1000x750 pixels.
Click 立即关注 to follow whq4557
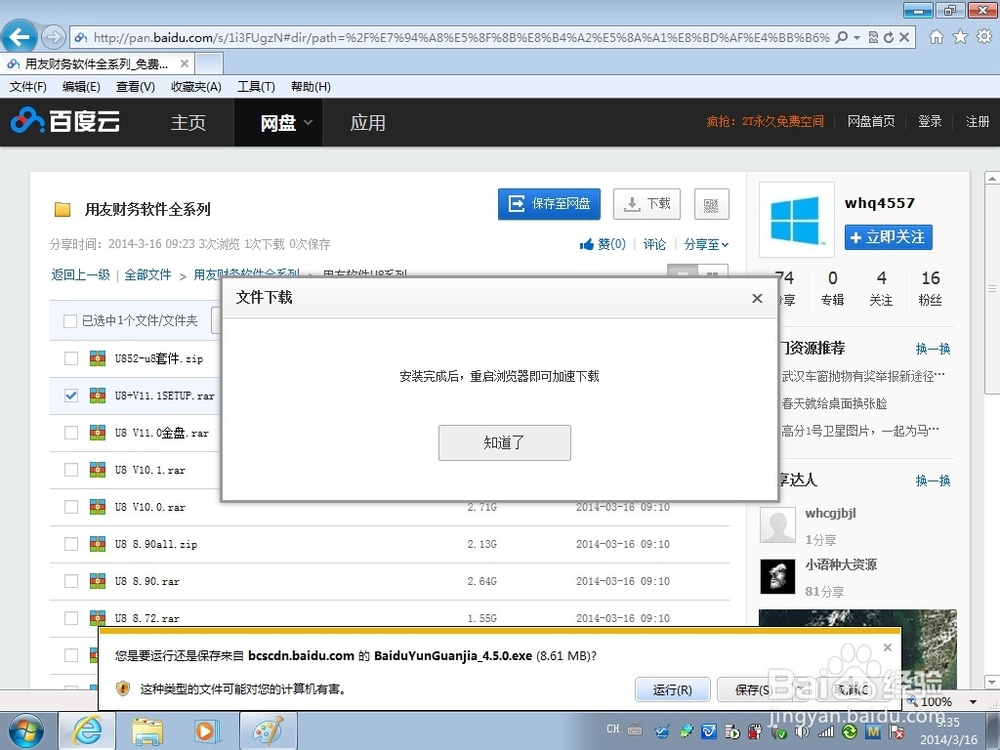pyautogui.click(x=888, y=237)
